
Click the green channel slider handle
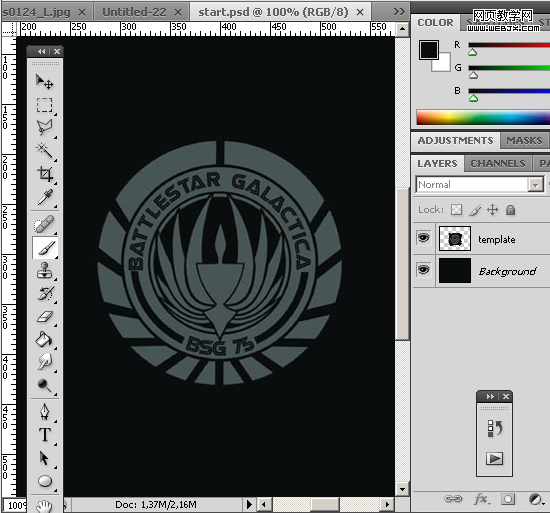pyautogui.click(x=474, y=75)
